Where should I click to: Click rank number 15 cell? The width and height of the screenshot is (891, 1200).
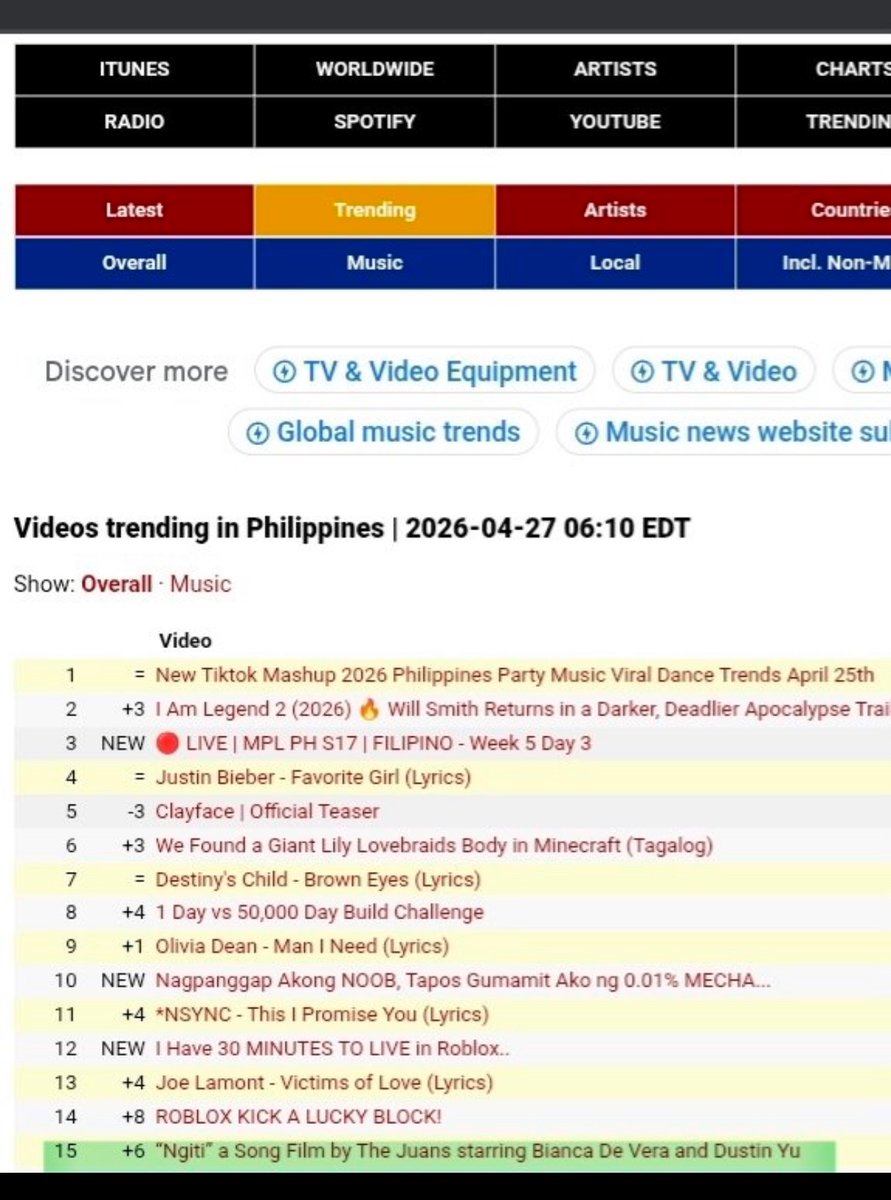point(66,1151)
